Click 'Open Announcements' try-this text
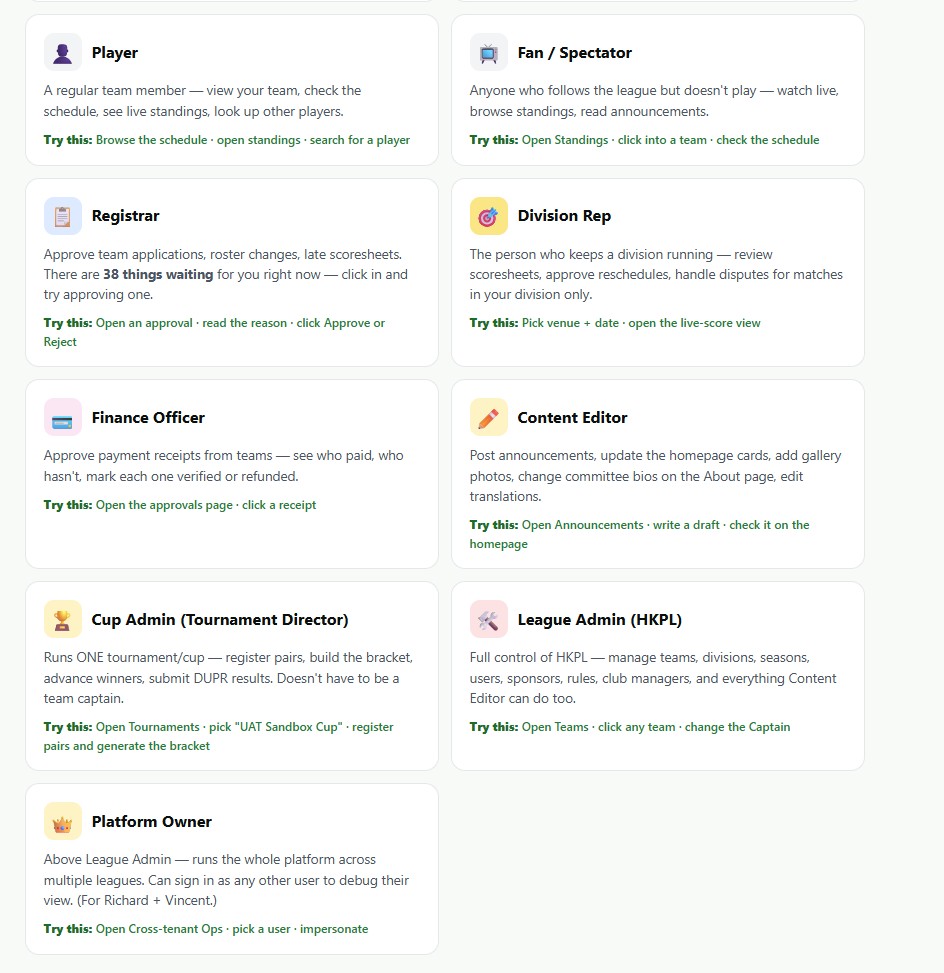This screenshot has width=944, height=973. (583, 524)
